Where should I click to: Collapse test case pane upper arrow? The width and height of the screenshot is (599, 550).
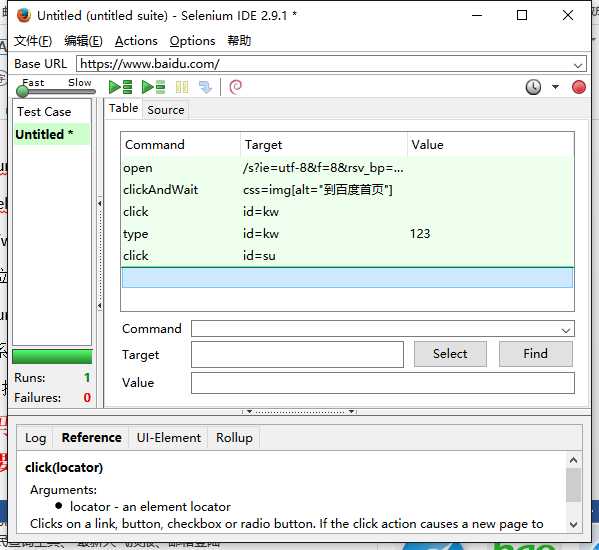click(100, 204)
